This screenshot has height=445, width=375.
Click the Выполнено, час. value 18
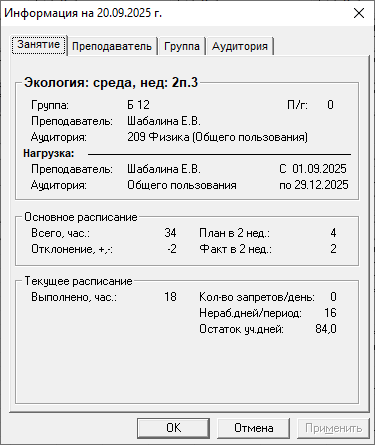click(170, 297)
